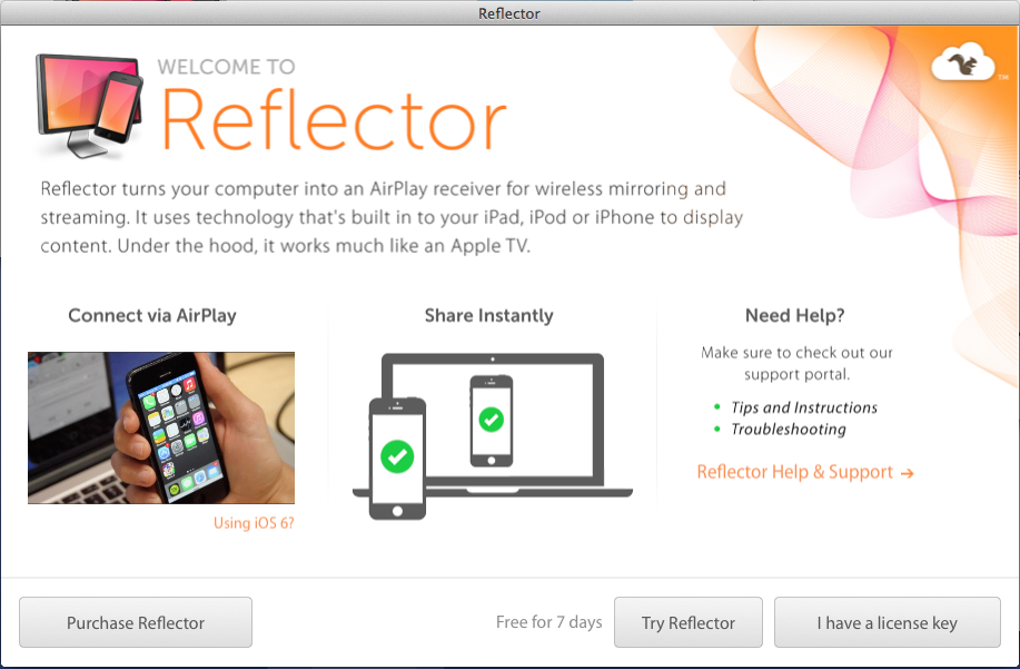Click the green bullet beside Tips and Instructions
The height and width of the screenshot is (669, 1020).
point(717,407)
